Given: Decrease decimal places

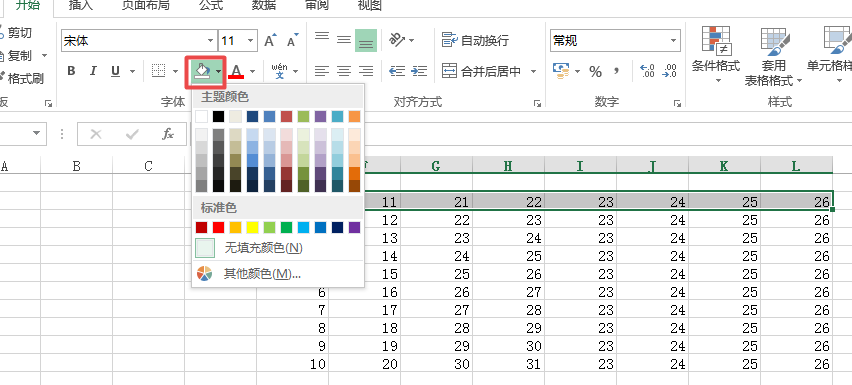Looking at the screenshot, I should tap(670, 71).
